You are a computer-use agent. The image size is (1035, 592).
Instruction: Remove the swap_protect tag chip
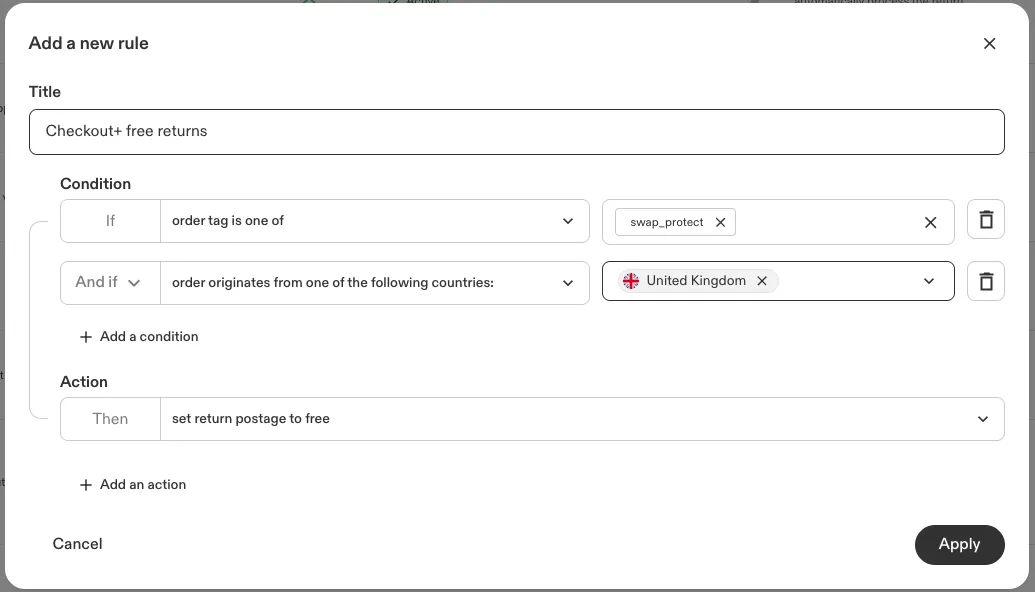click(x=720, y=222)
